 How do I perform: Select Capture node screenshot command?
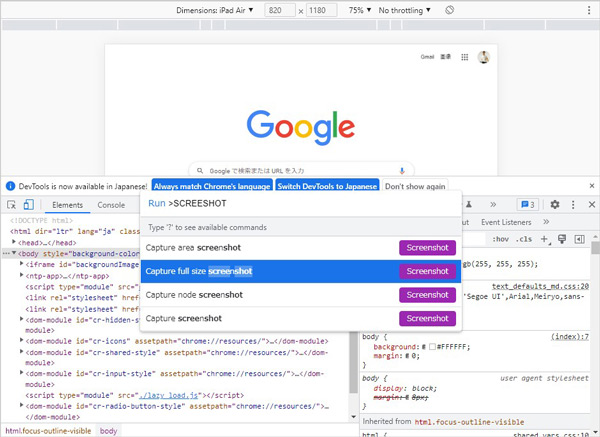(x=301, y=295)
